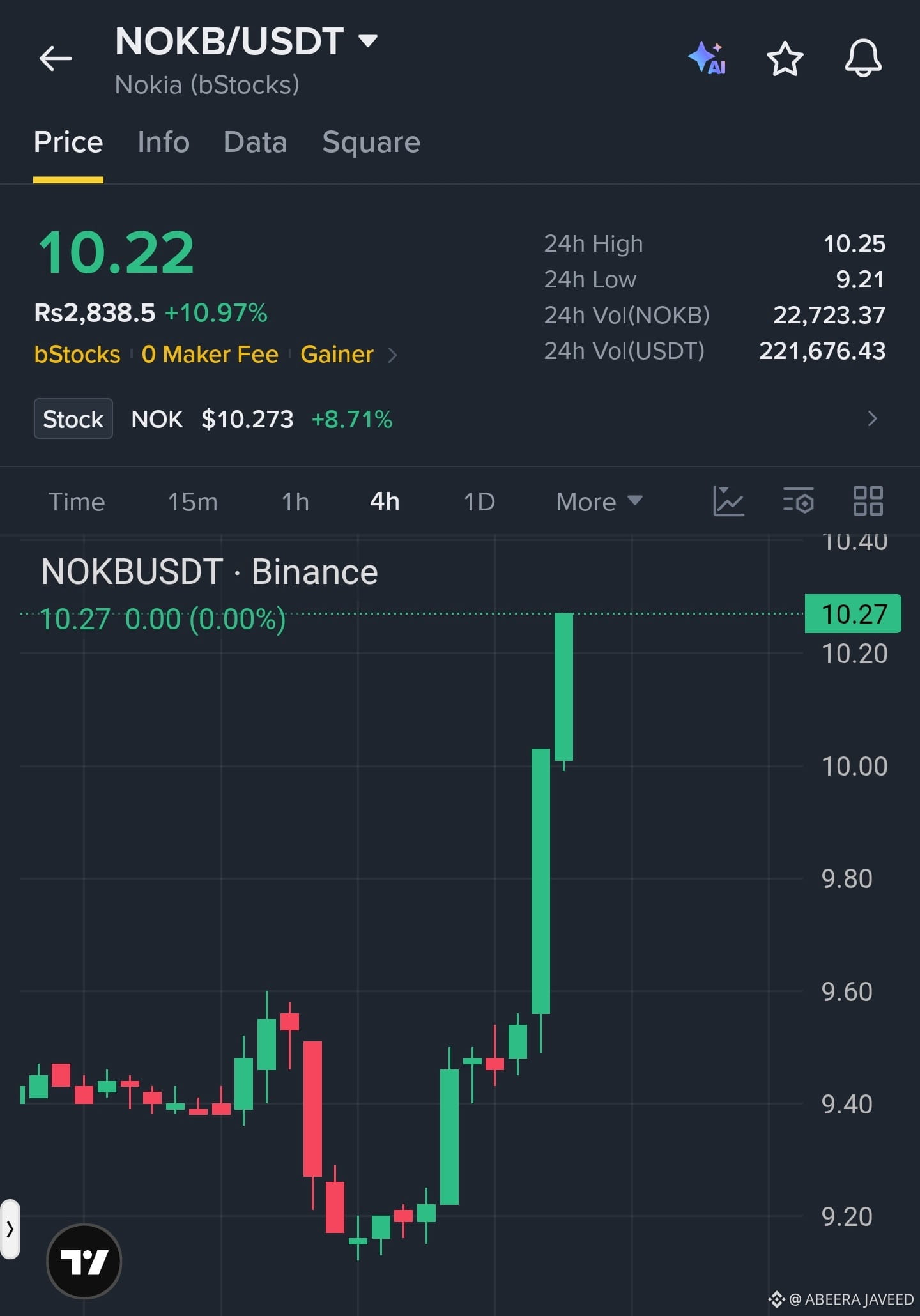Select the 15m chart interval

pos(192,501)
